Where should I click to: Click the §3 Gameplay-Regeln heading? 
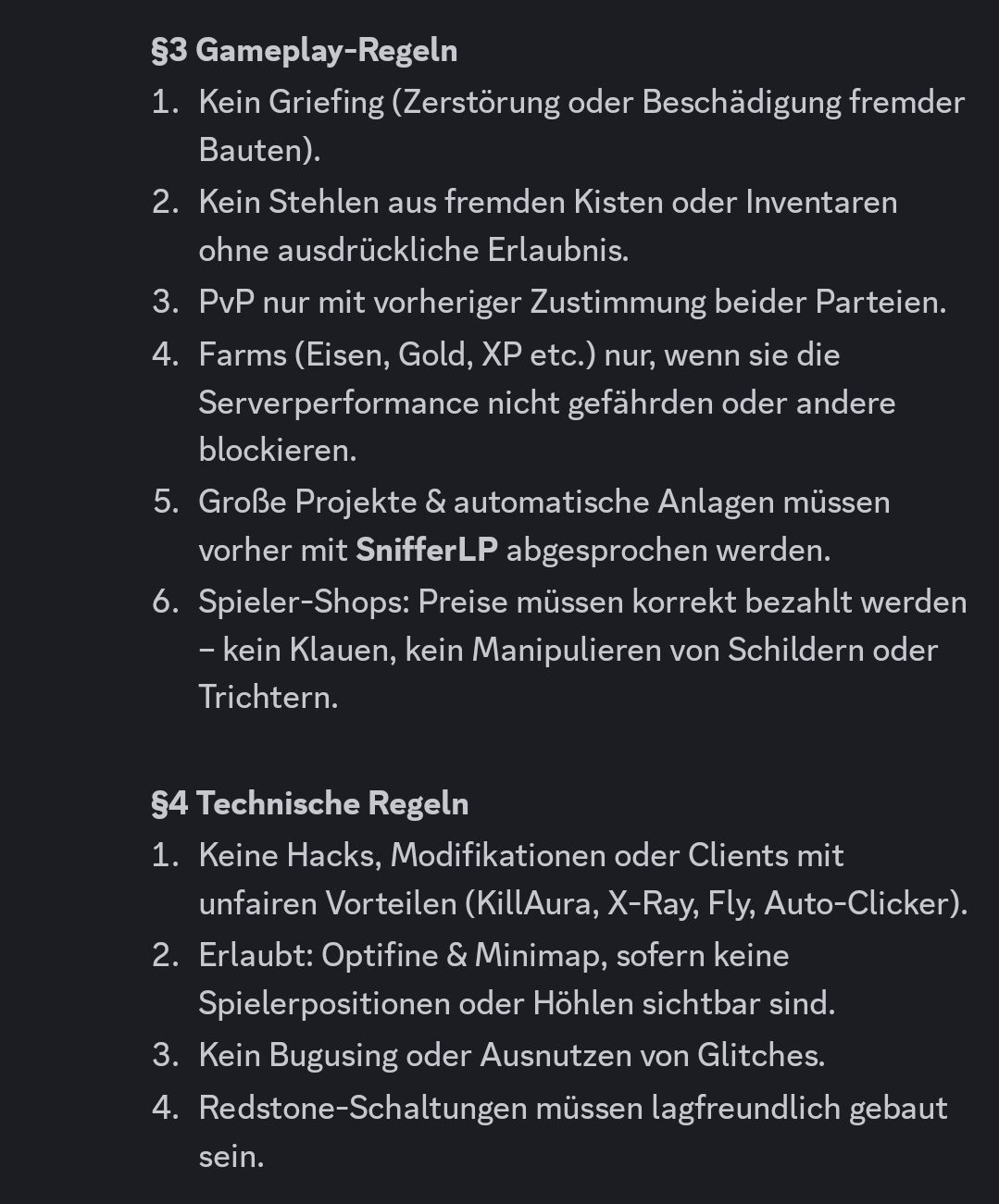coord(304,50)
